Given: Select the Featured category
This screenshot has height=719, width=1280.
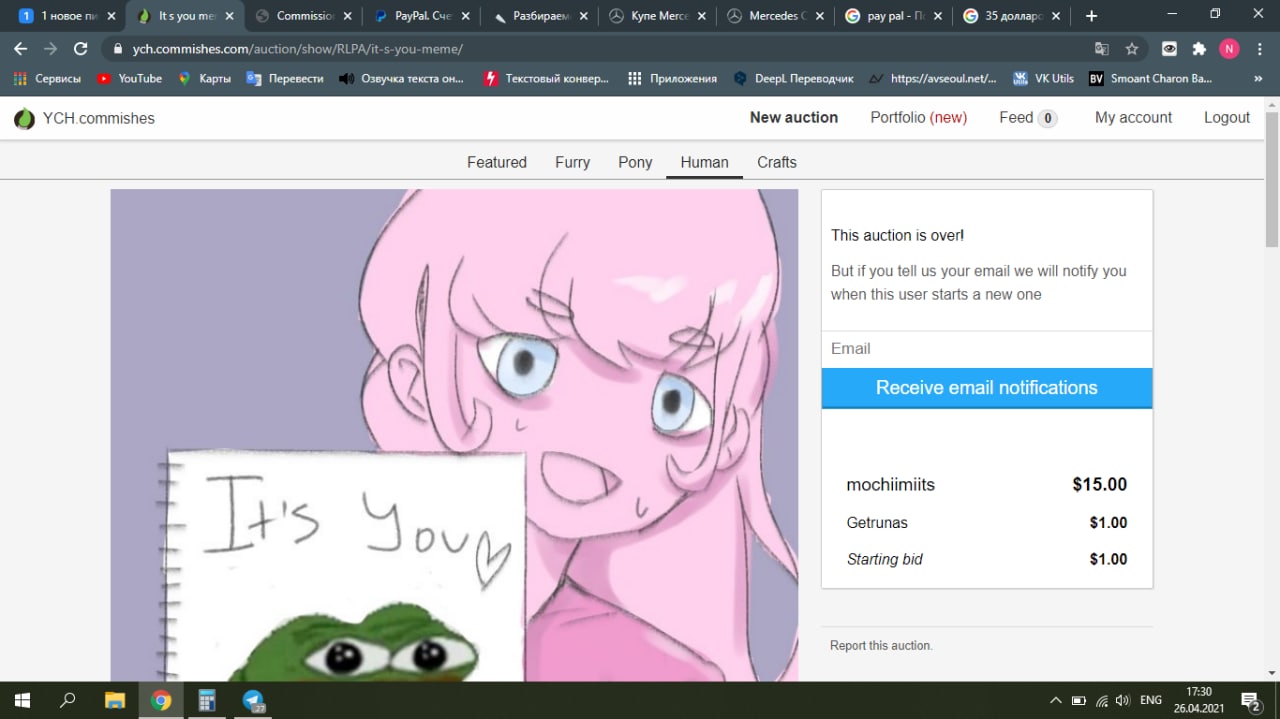Looking at the screenshot, I should (497, 162).
